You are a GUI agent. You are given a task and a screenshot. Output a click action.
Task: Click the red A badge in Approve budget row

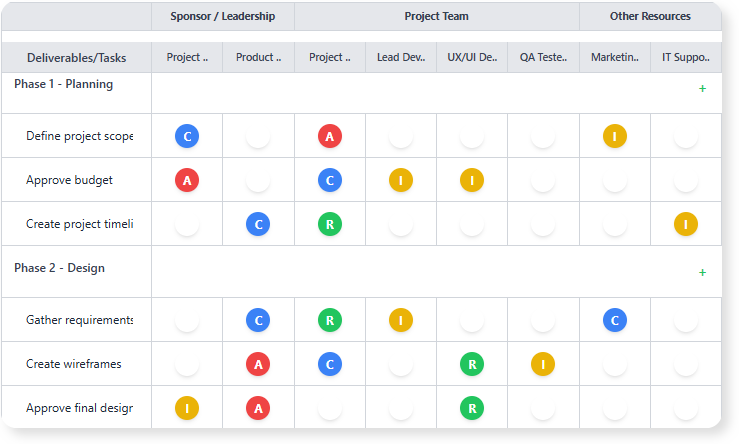187,180
